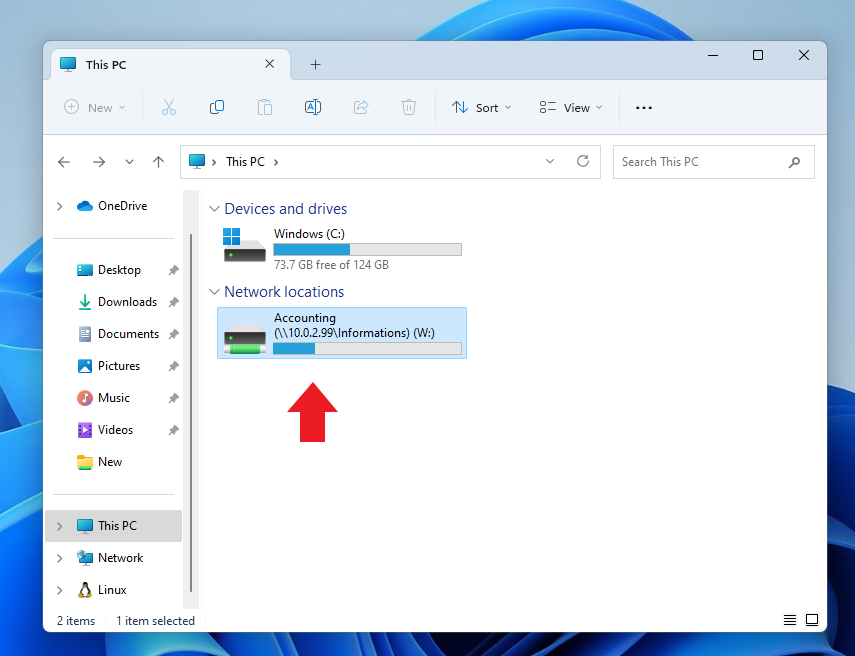This screenshot has height=656, width=855.
Task: Click the Copy icon in toolbar
Action: tap(216, 107)
